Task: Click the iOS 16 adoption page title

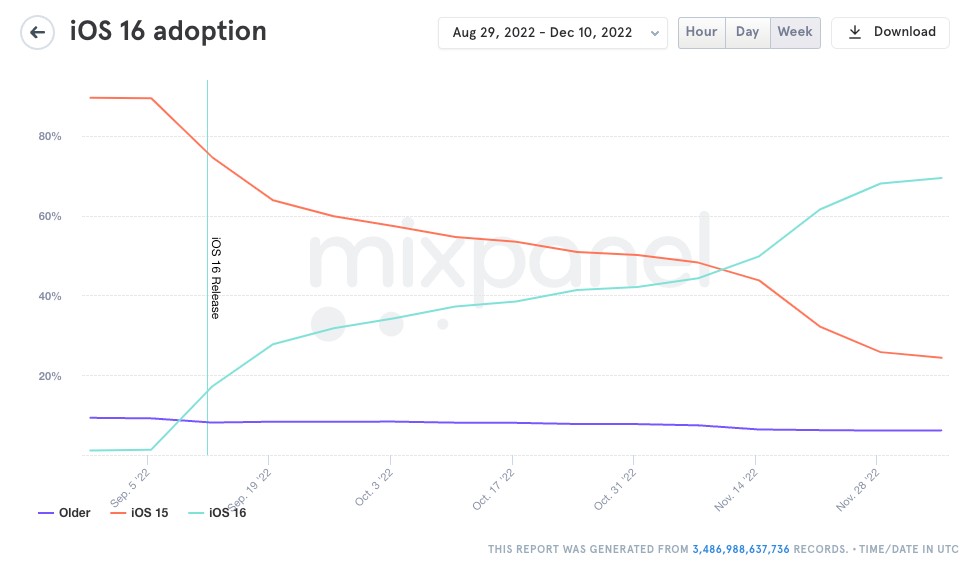Action: point(168,31)
